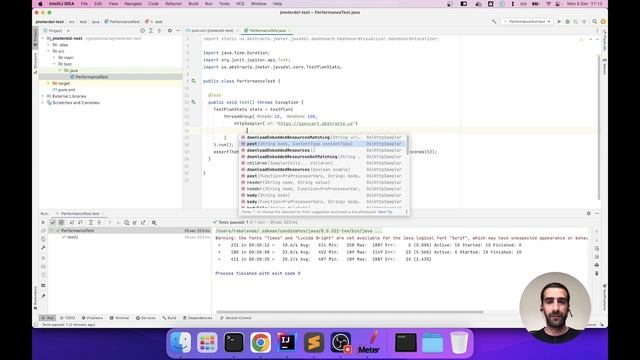The width and height of the screenshot is (640, 360).
Task: Open Chrome from the Dock
Action: tap(260, 342)
